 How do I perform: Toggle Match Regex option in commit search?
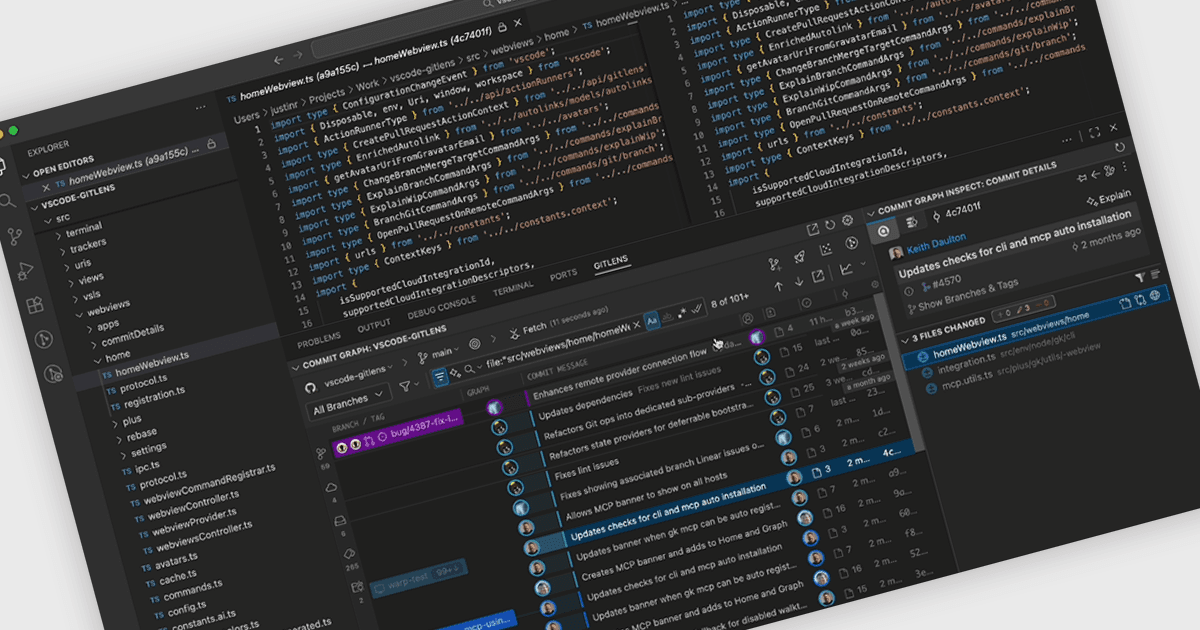click(681, 312)
